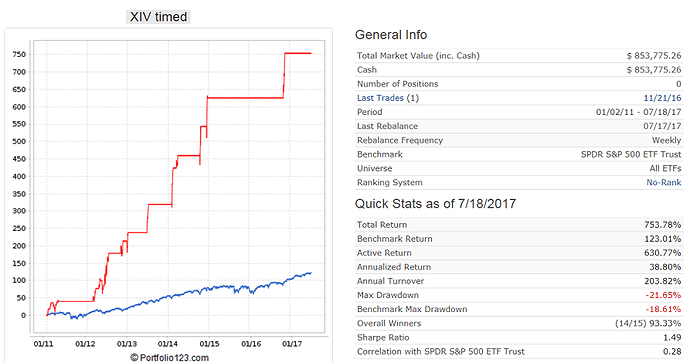Open the Last Trades link
The image size is (690, 363).
(380, 98)
